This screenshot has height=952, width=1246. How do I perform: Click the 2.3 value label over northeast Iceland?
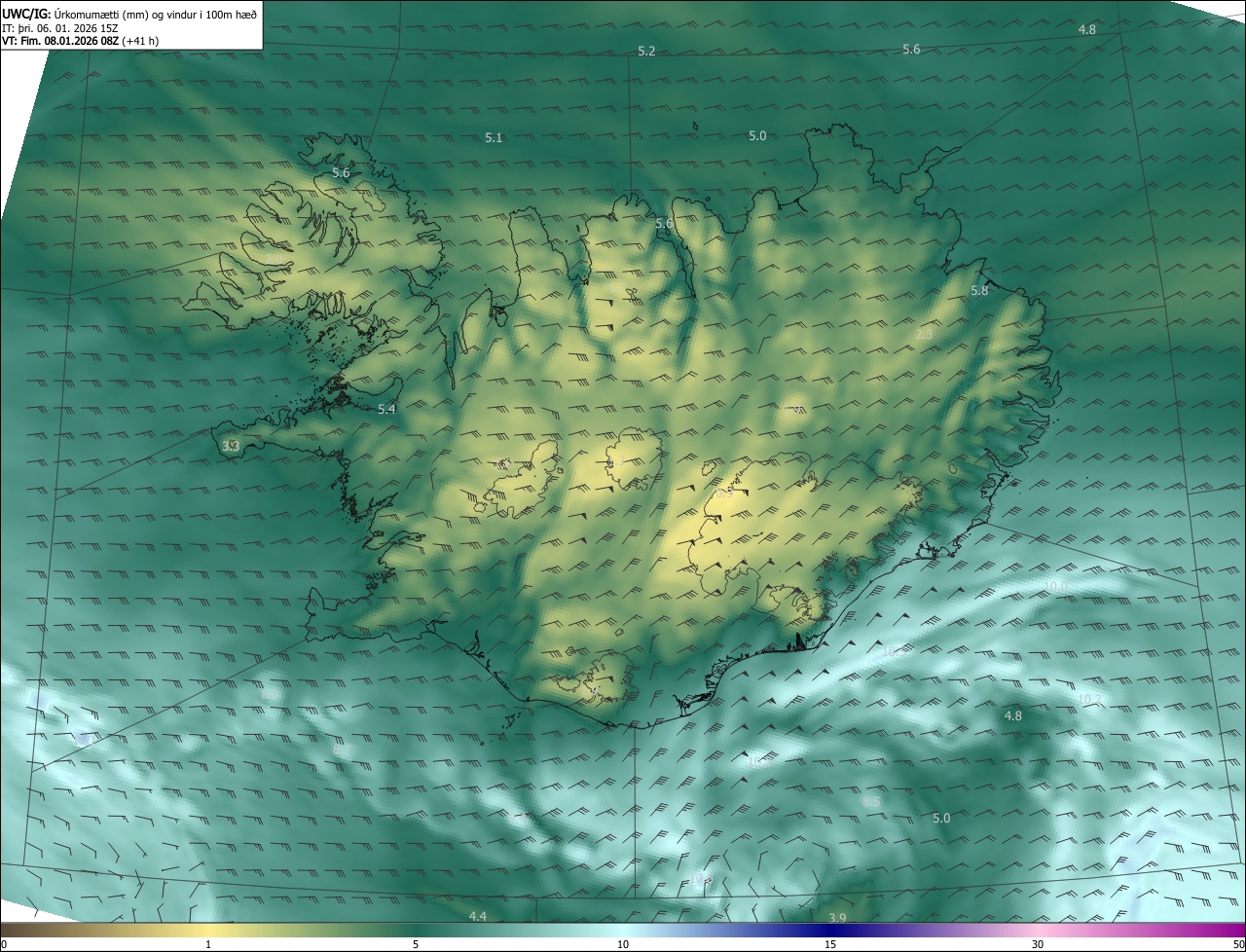coord(924,334)
